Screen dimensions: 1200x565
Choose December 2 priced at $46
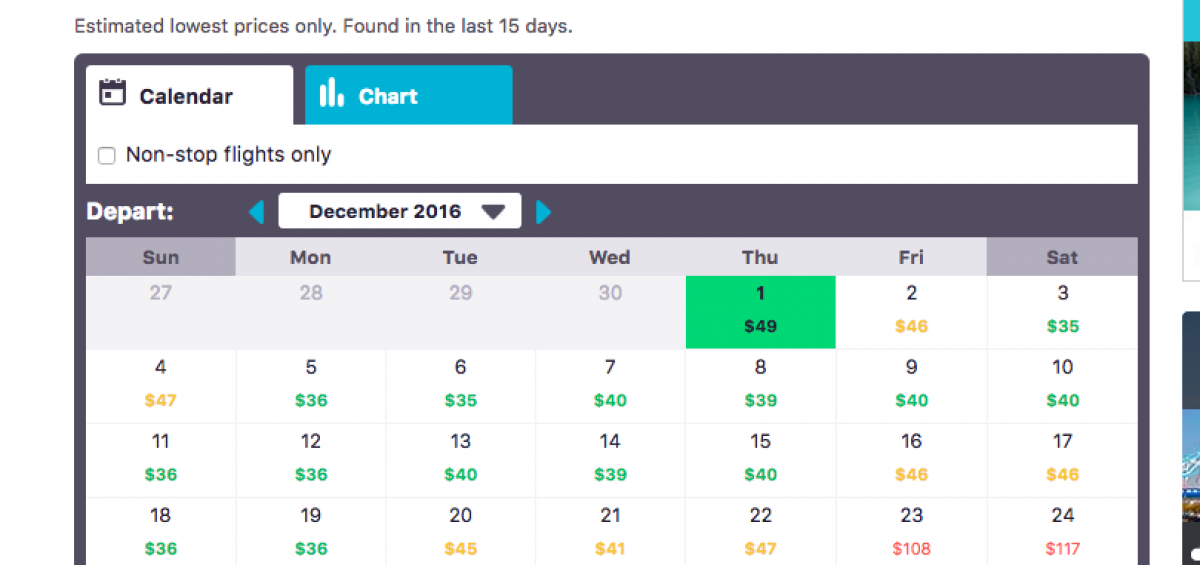pyautogui.click(x=911, y=311)
